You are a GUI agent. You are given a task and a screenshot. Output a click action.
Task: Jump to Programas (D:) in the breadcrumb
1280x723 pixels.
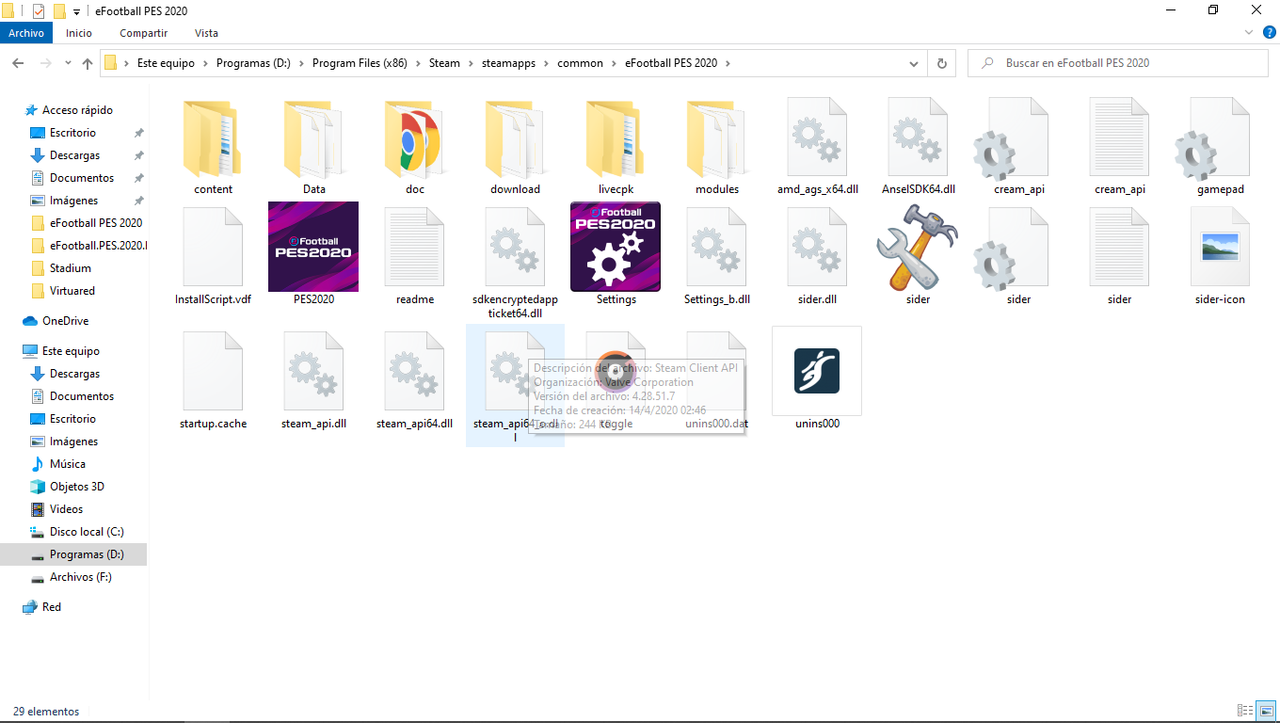tap(253, 63)
